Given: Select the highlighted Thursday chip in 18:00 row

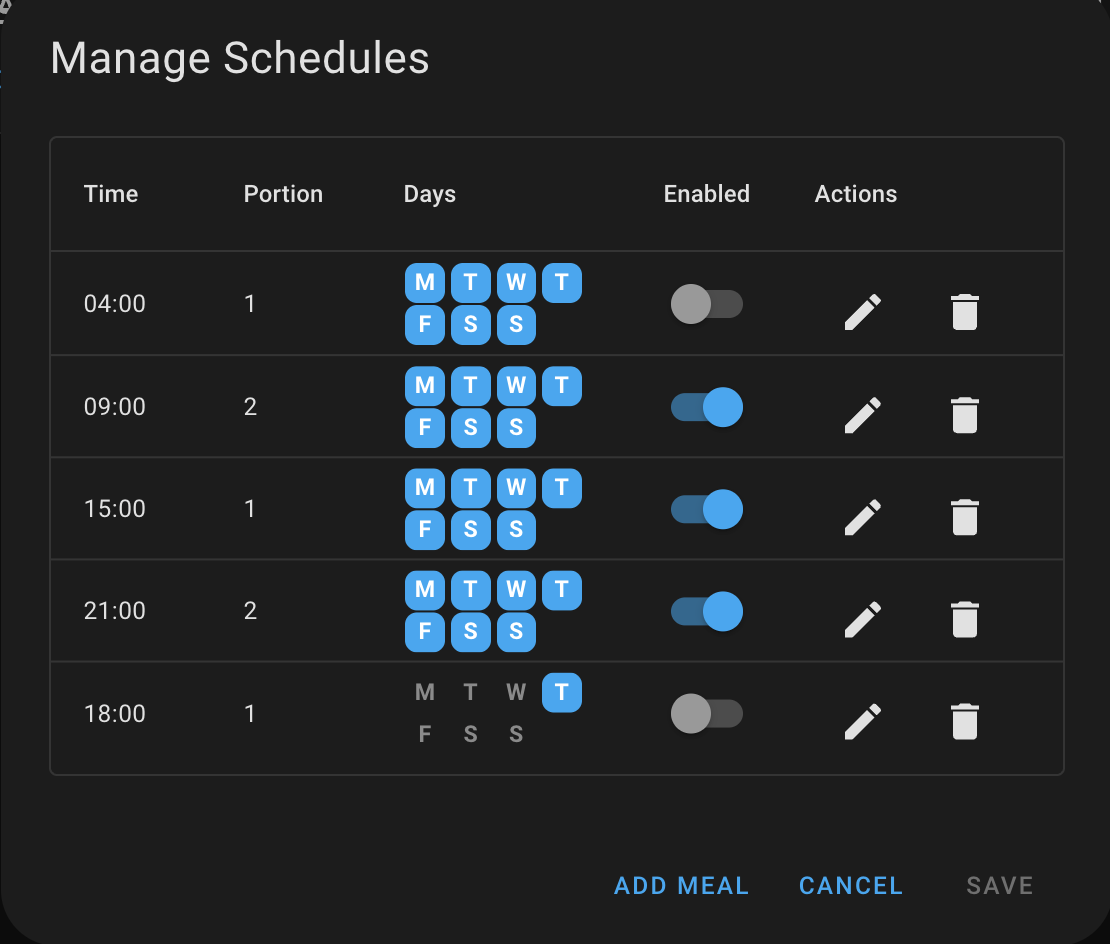Looking at the screenshot, I should click(562, 692).
